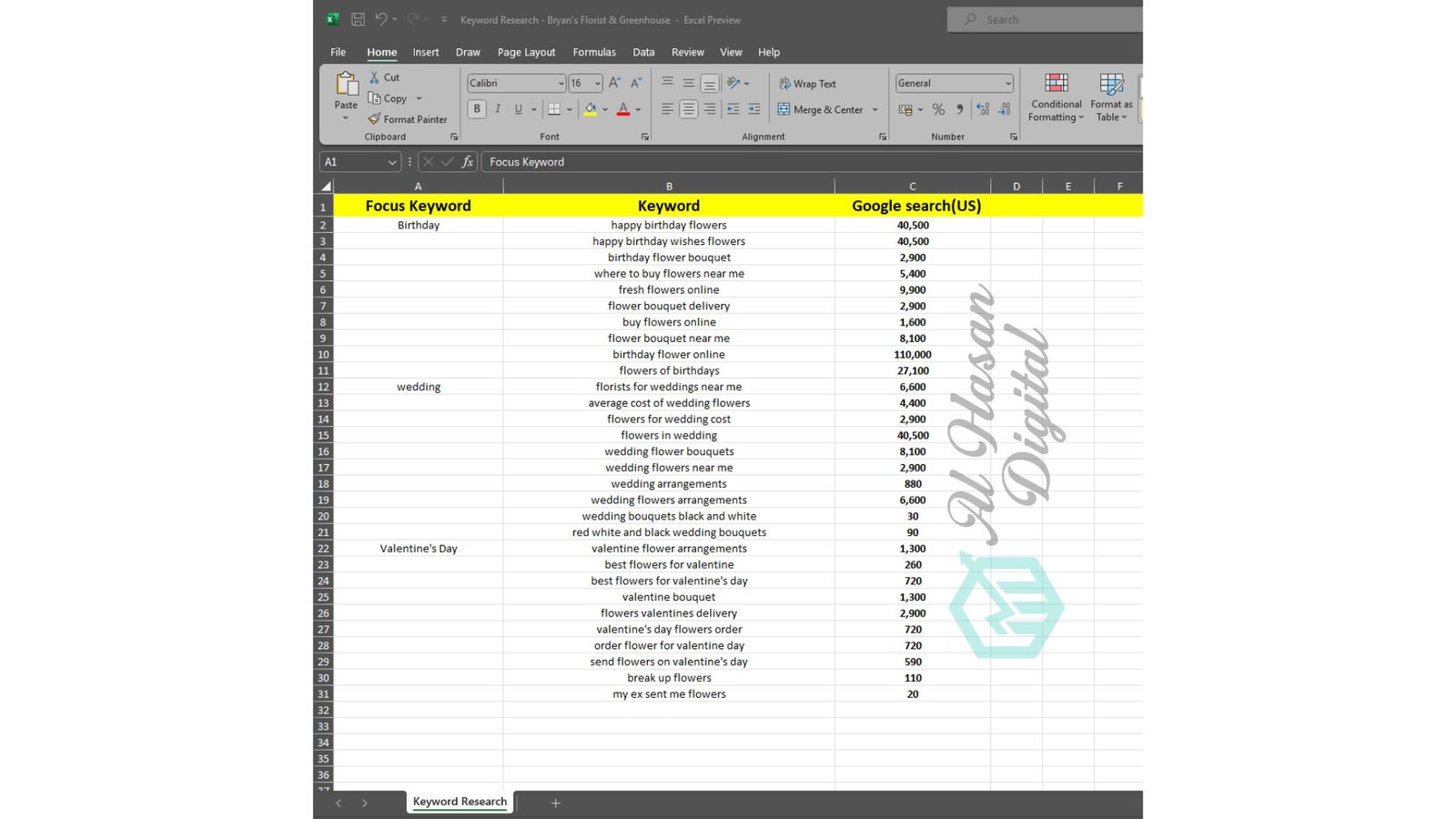Toggle bold formatting
The image size is (1456, 819).
[477, 109]
